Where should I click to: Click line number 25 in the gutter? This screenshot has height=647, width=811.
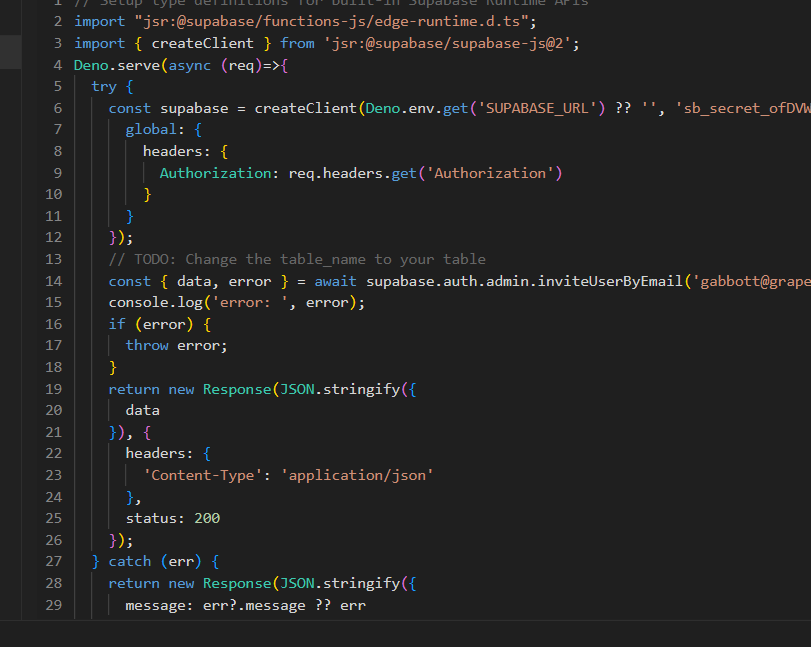click(x=54, y=518)
